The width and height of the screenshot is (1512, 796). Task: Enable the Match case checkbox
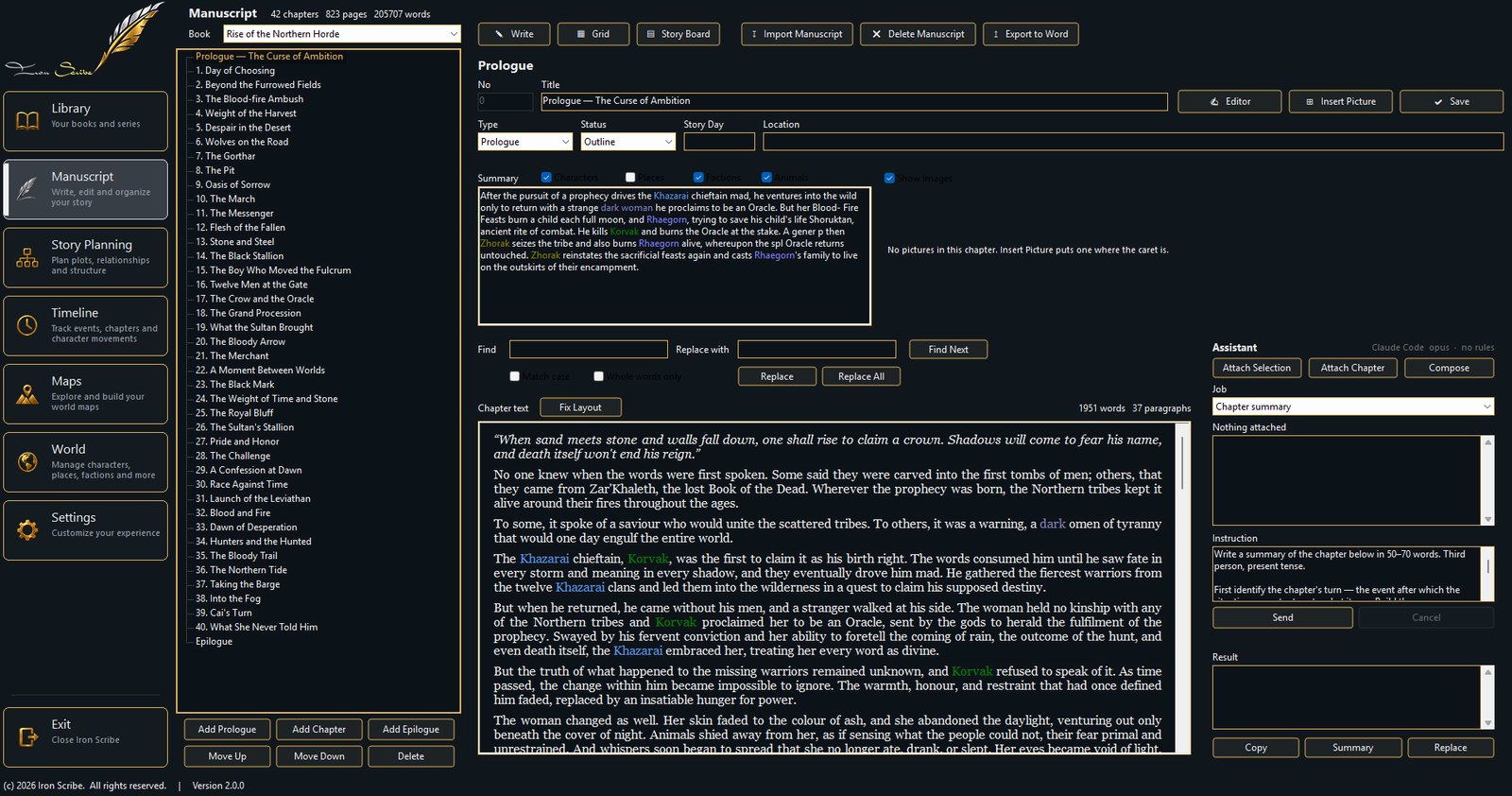click(x=515, y=376)
